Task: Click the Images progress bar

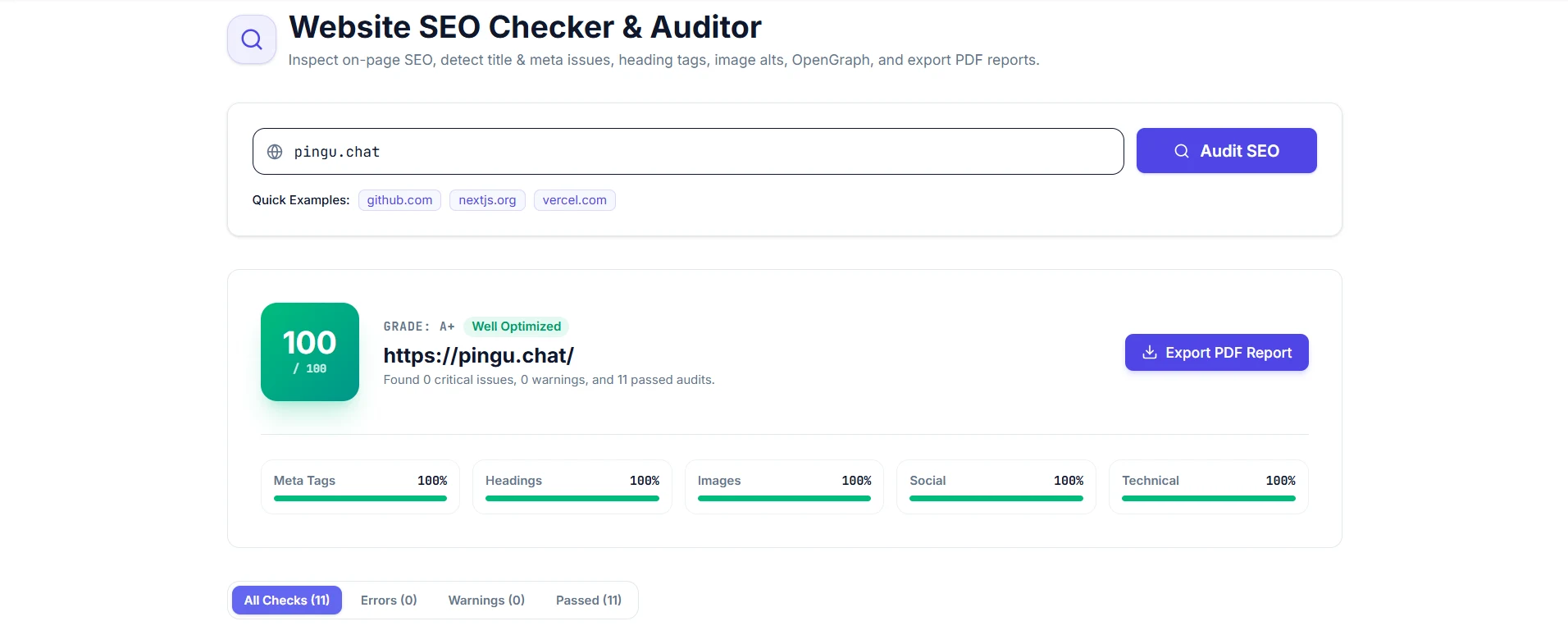Action: (x=784, y=498)
